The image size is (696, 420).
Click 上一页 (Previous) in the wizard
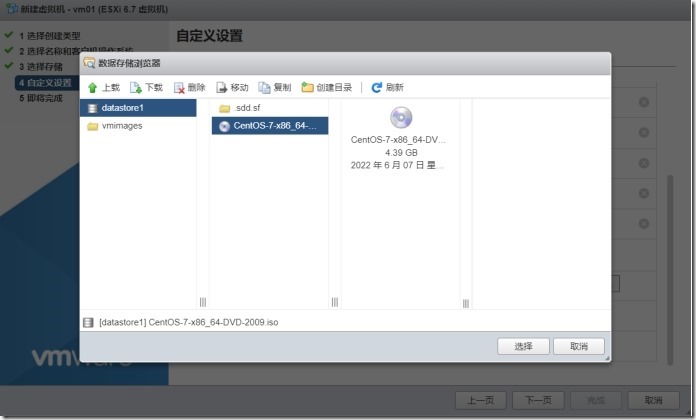(481, 400)
